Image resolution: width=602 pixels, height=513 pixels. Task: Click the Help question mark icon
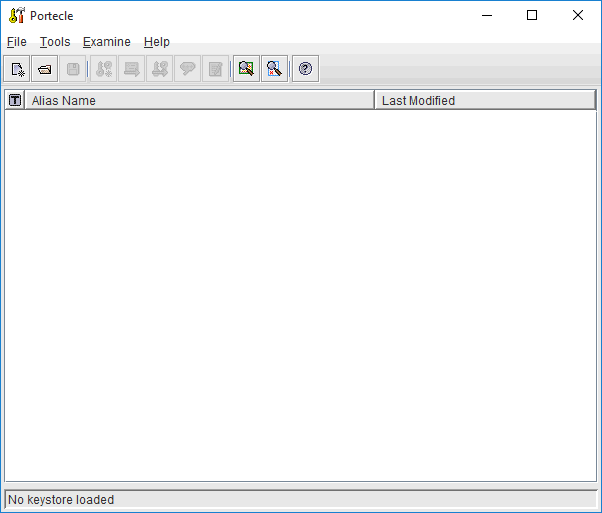pyautogui.click(x=305, y=69)
